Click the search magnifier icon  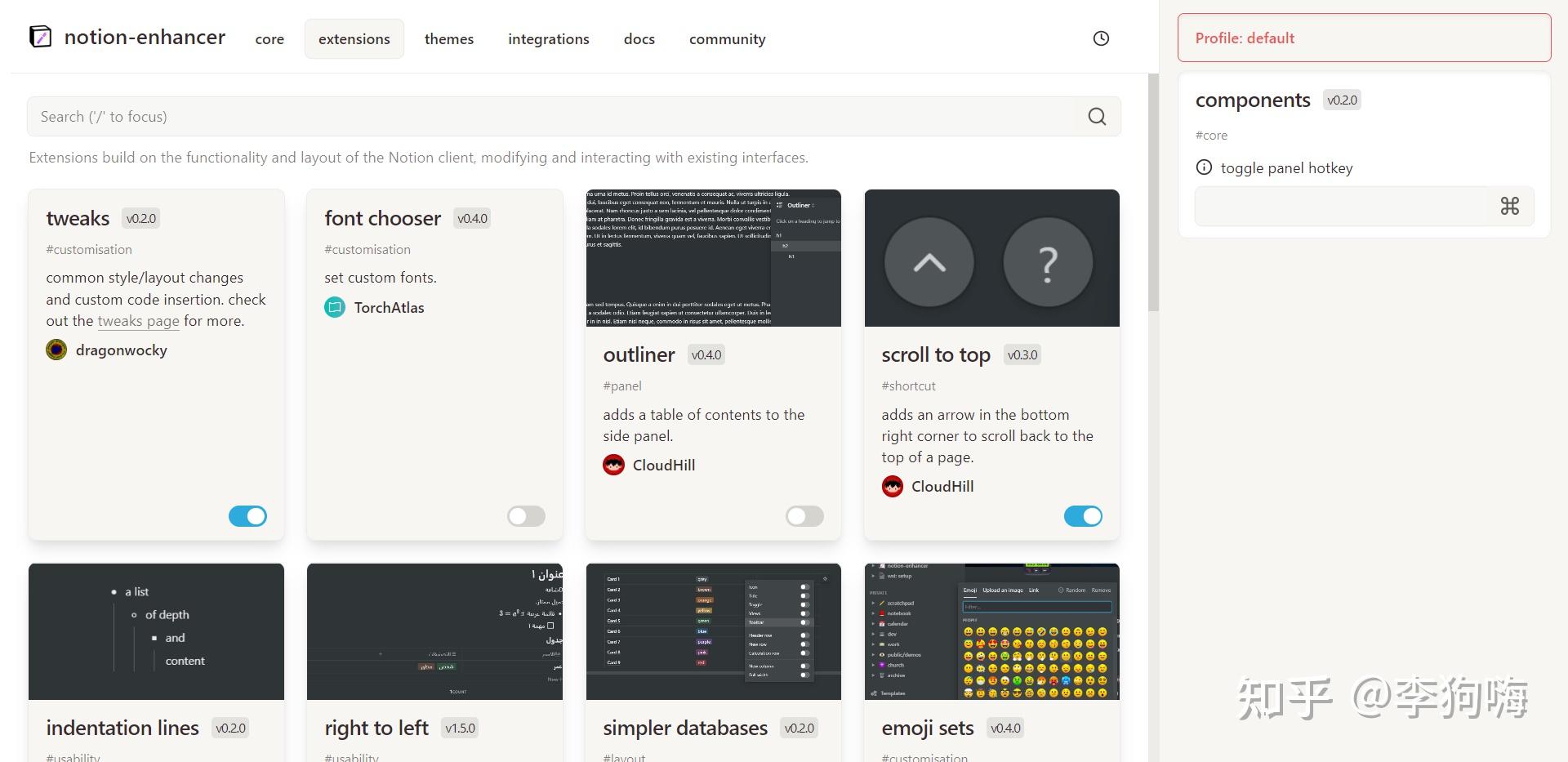[1097, 117]
